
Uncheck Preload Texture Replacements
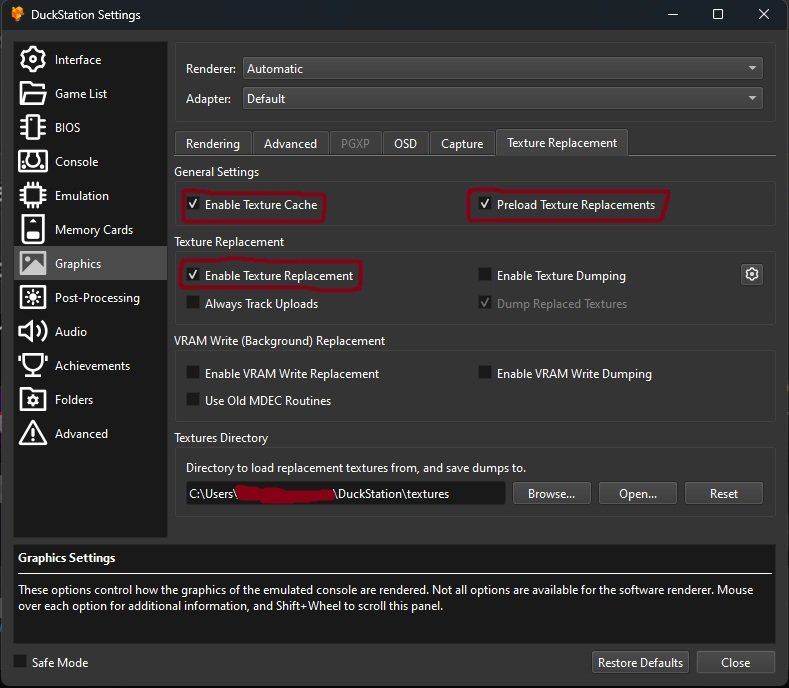coord(485,204)
